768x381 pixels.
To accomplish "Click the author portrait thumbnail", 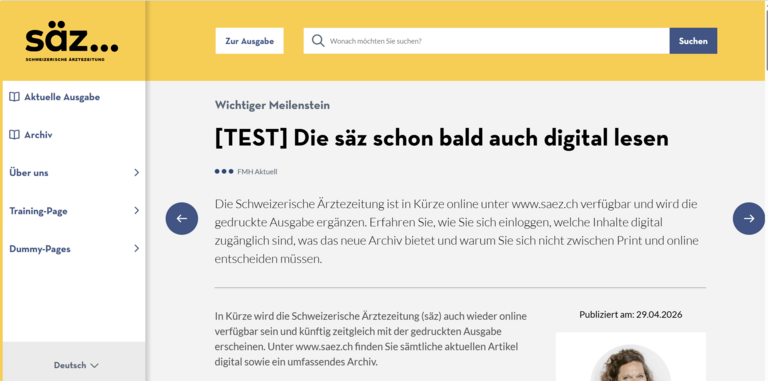I will pyautogui.click(x=630, y=363).
